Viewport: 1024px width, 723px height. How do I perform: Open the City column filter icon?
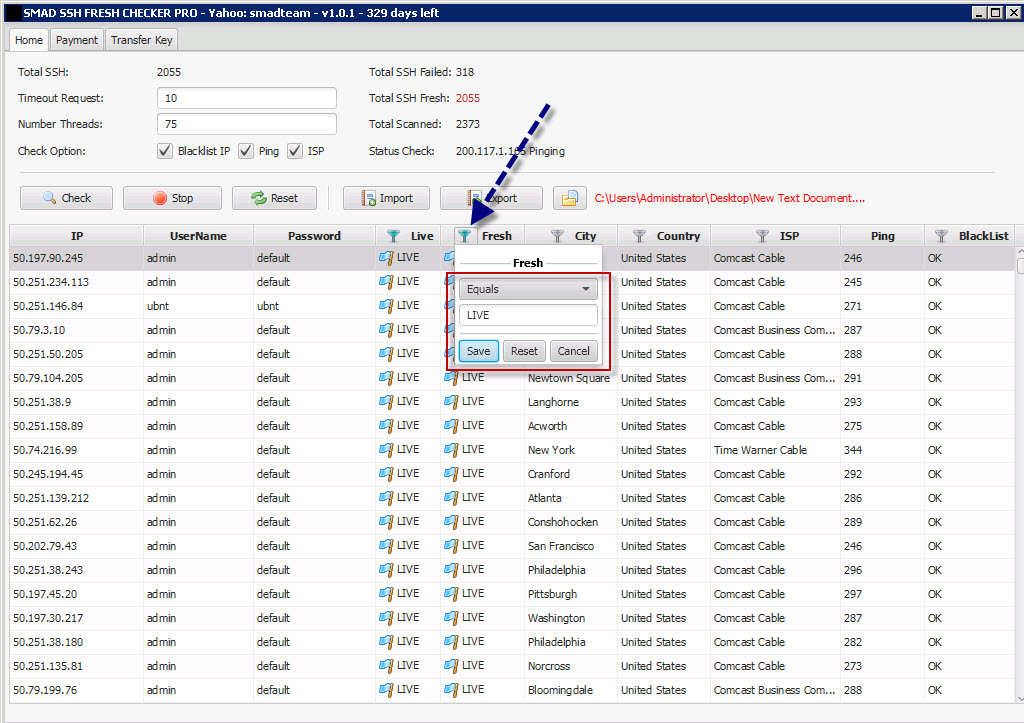click(x=558, y=236)
